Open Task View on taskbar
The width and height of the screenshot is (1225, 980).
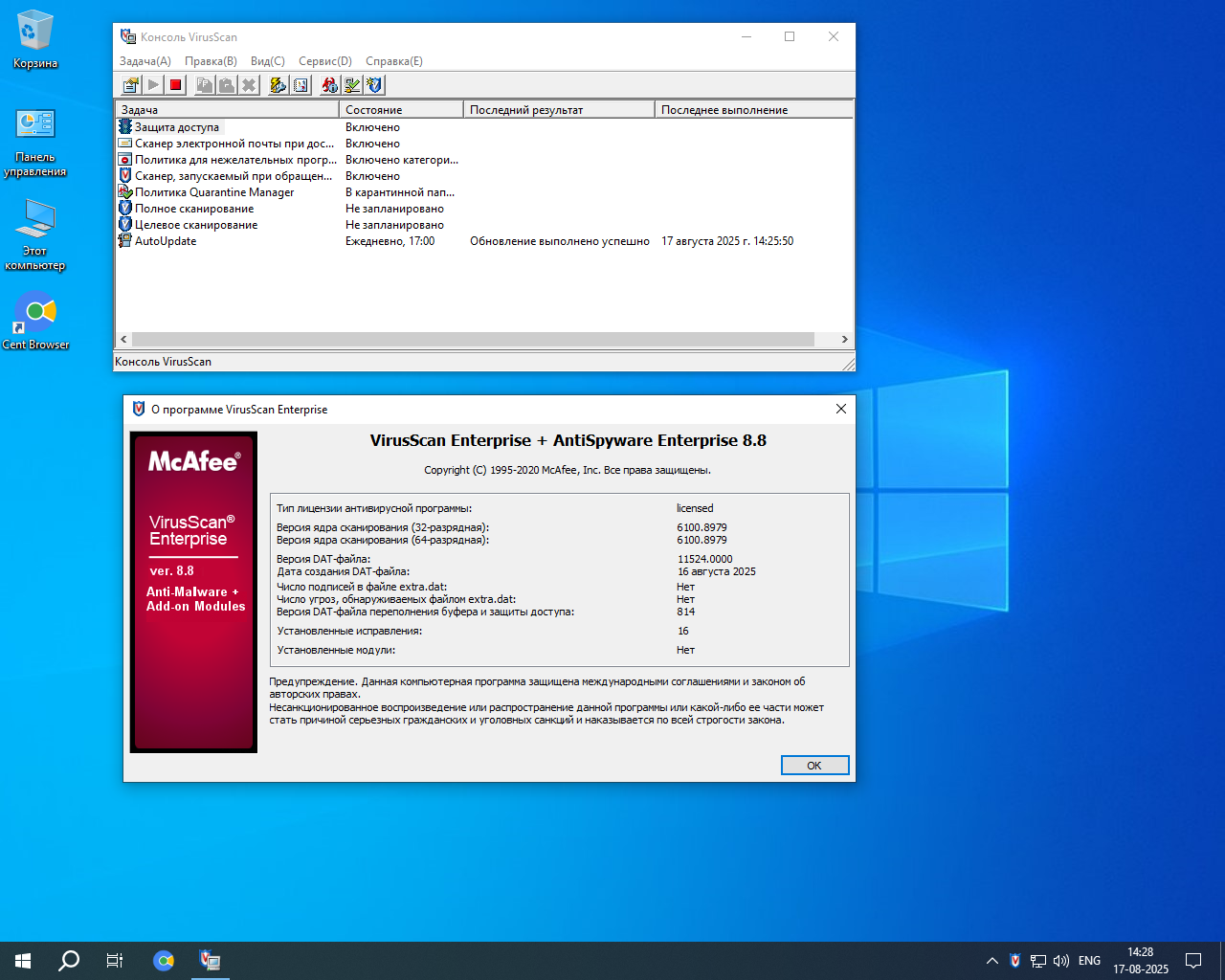pos(115,960)
